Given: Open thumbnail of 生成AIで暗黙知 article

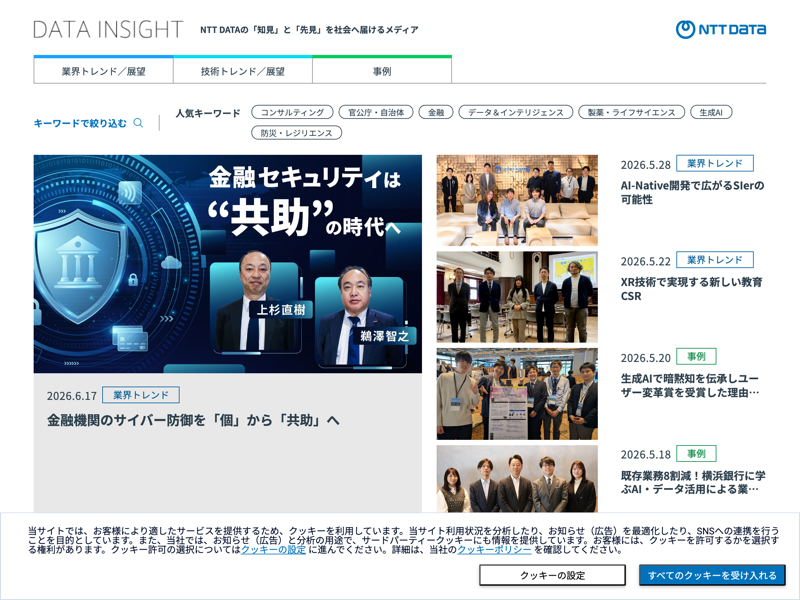Looking at the screenshot, I should click(x=517, y=394).
